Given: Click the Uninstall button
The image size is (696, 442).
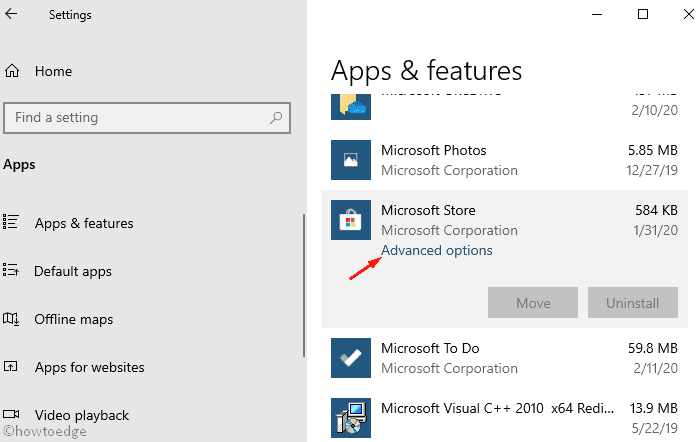Looking at the screenshot, I should point(633,303).
